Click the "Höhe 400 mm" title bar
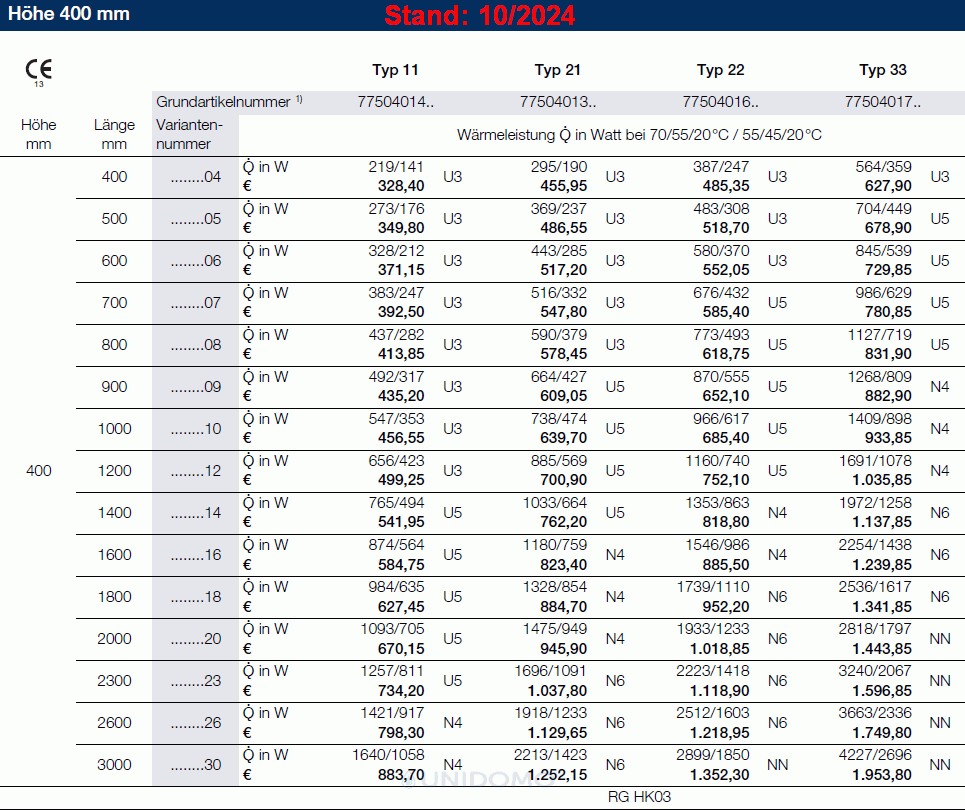965x810 pixels. point(70,15)
